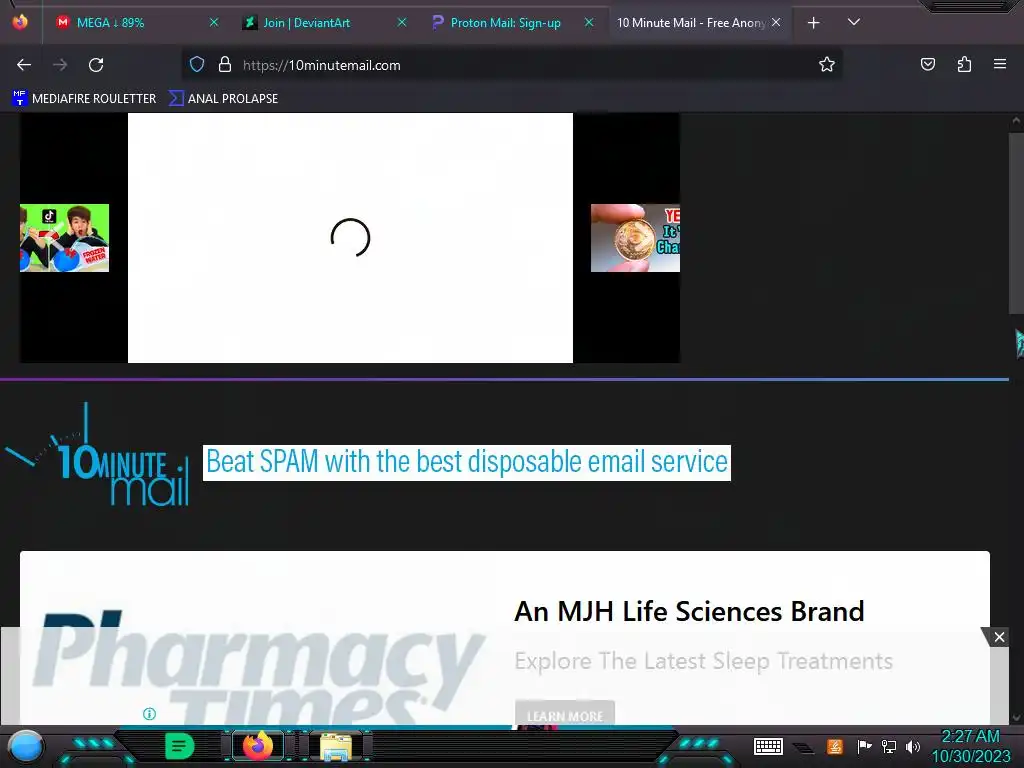The height and width of the screenshot is (768, 1024).
Task: Close the 10 Minute Mail tab
Action: 776,23
